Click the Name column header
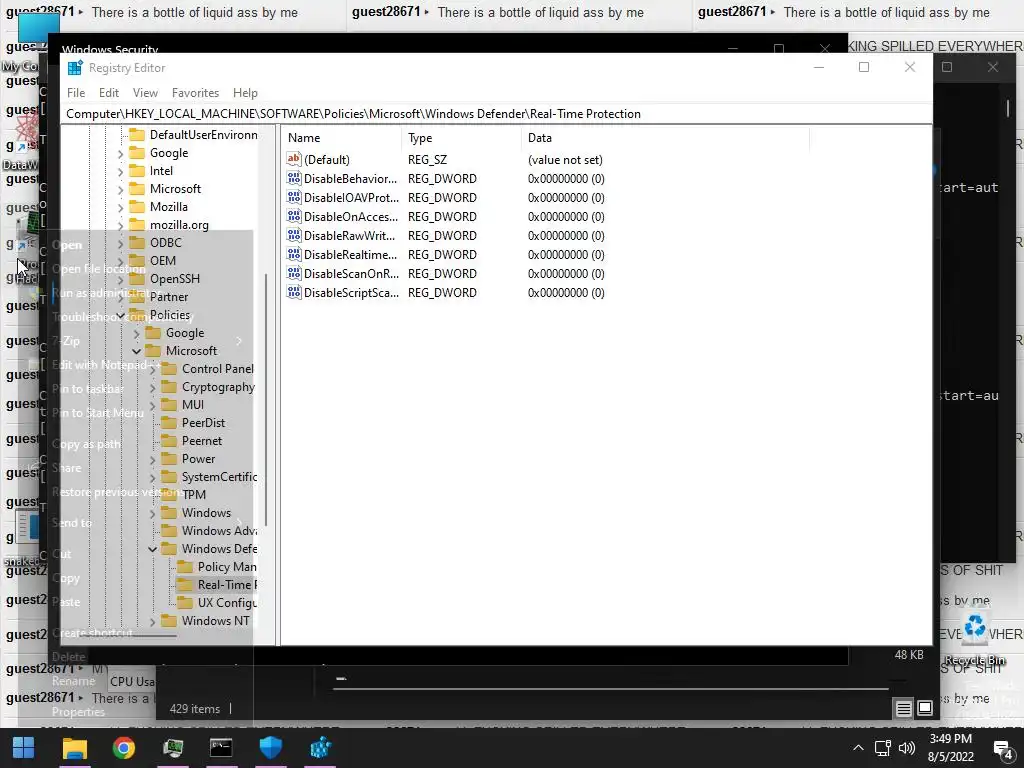 click(x=342, y=138)
